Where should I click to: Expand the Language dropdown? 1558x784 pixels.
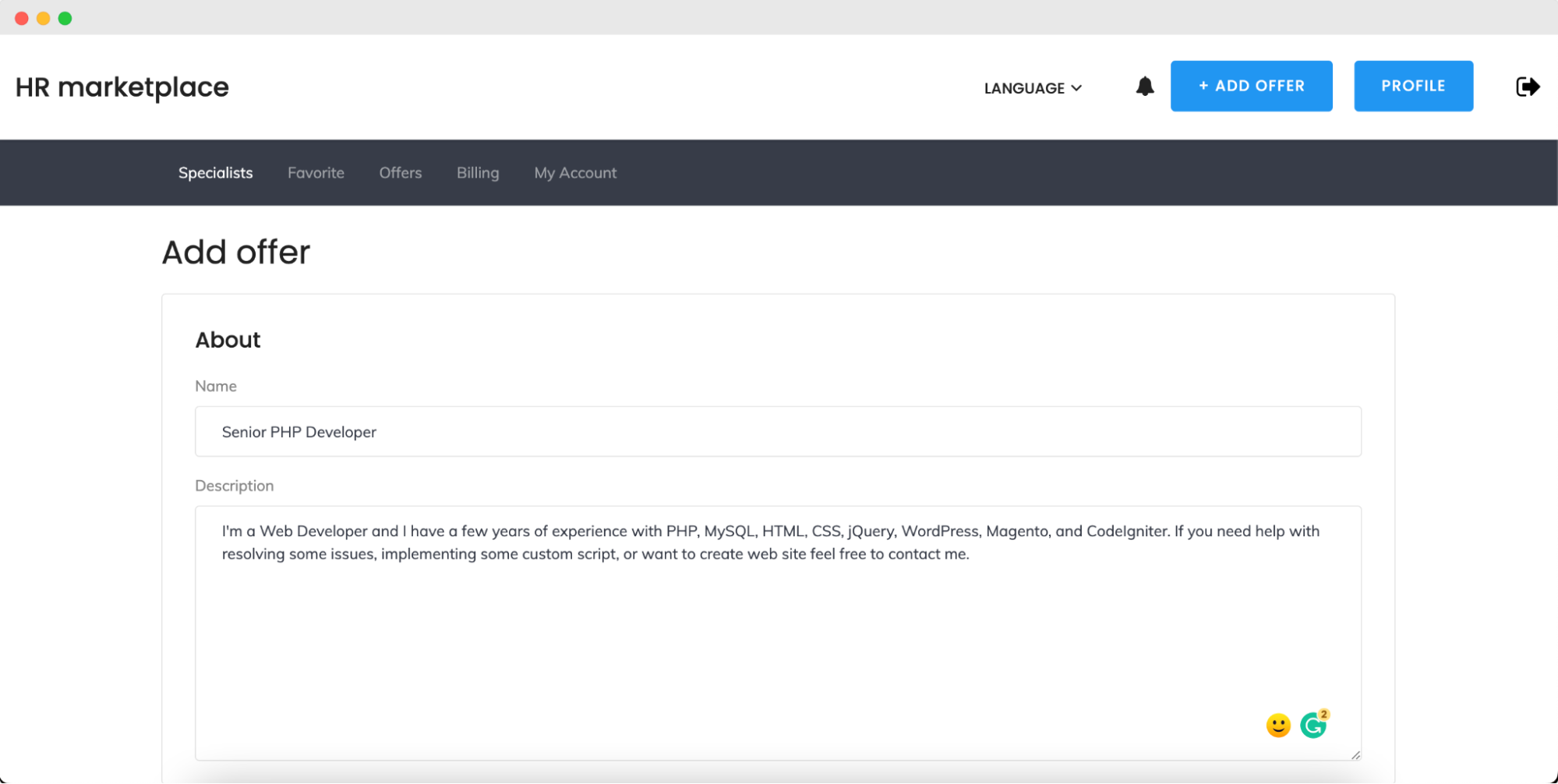pyautogui.click(x=1033, y=88)
